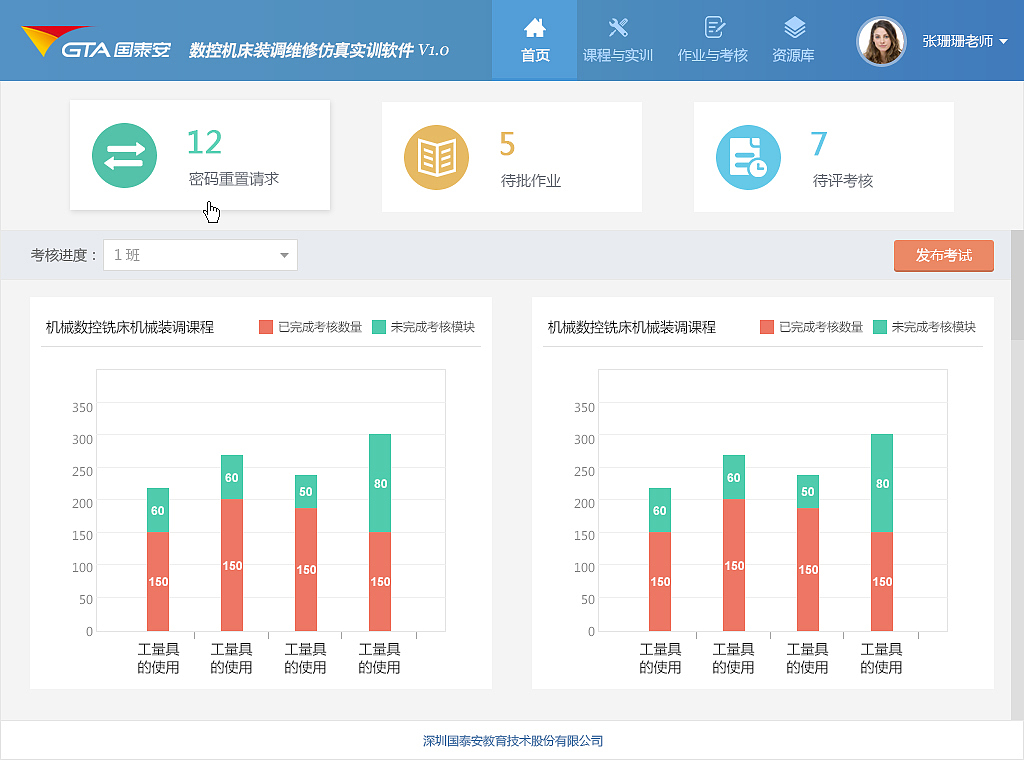Screen dimensions: 1024x760
Task: Click footer link 深圳国泰安教育技术股份有限公司
Action: [x=513, y=741]
